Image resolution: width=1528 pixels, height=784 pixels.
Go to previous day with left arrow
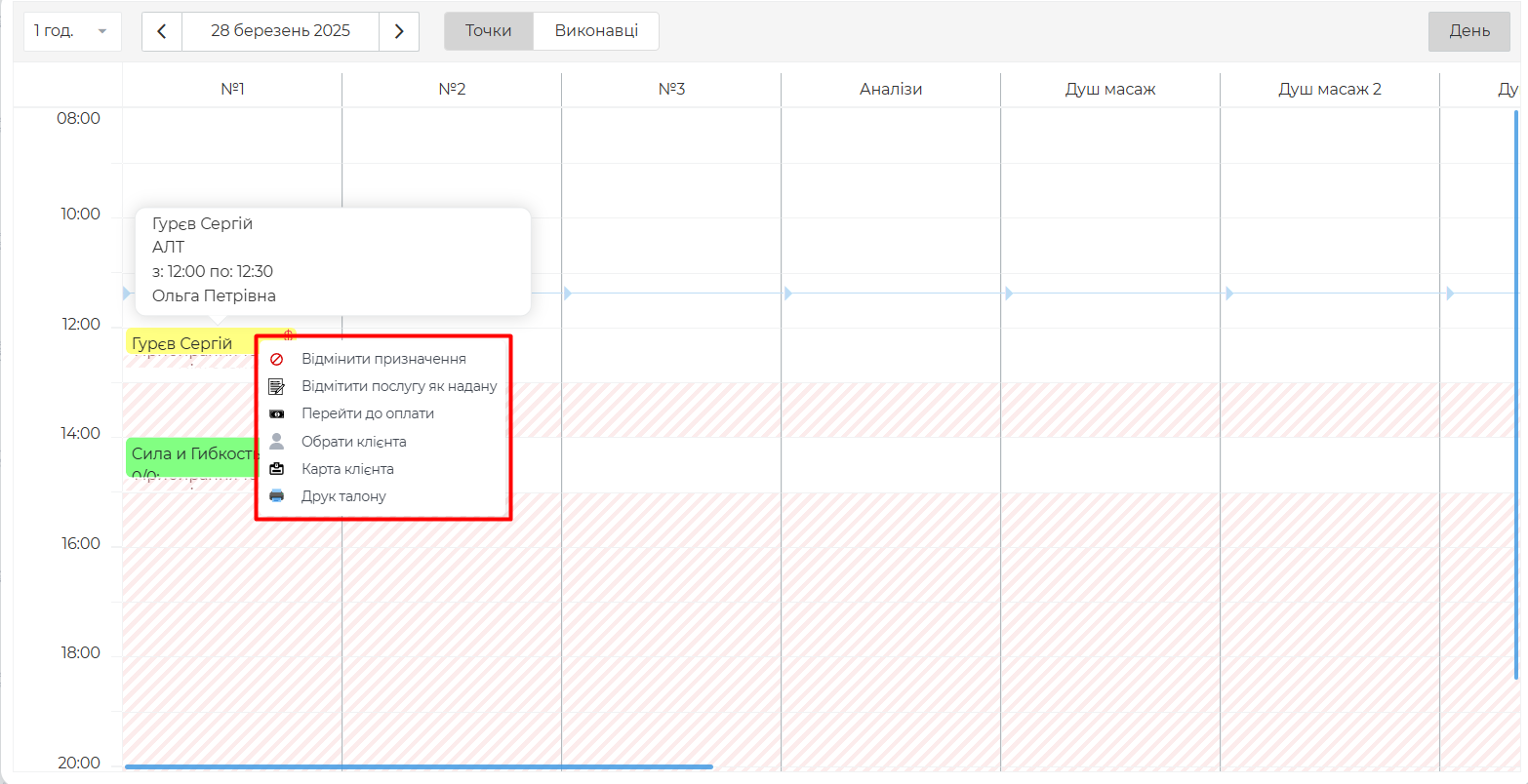(x=162, y=31)
